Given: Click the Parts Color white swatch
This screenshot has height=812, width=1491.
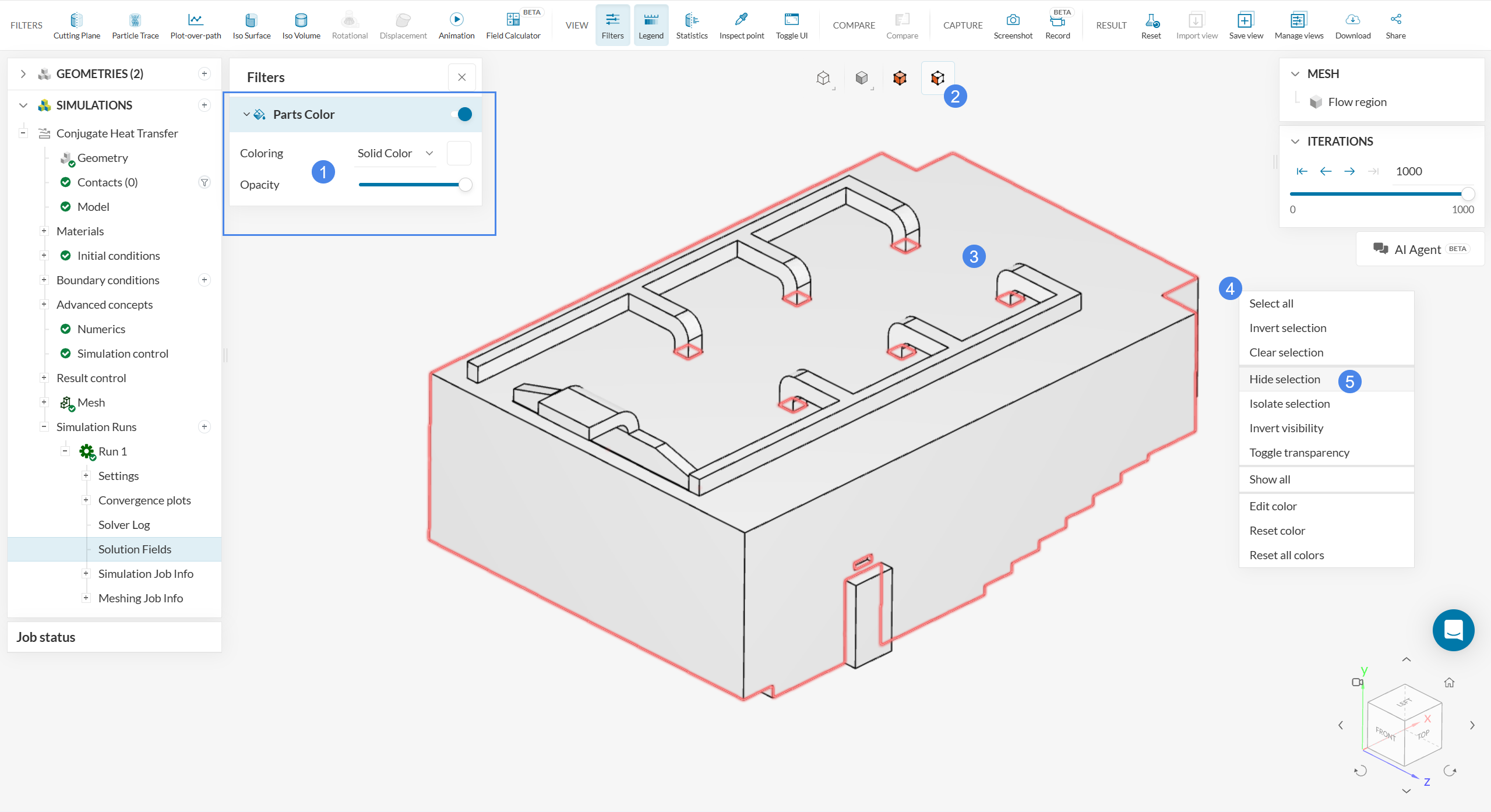Looking at the screenshot, I should click(459, 153).
